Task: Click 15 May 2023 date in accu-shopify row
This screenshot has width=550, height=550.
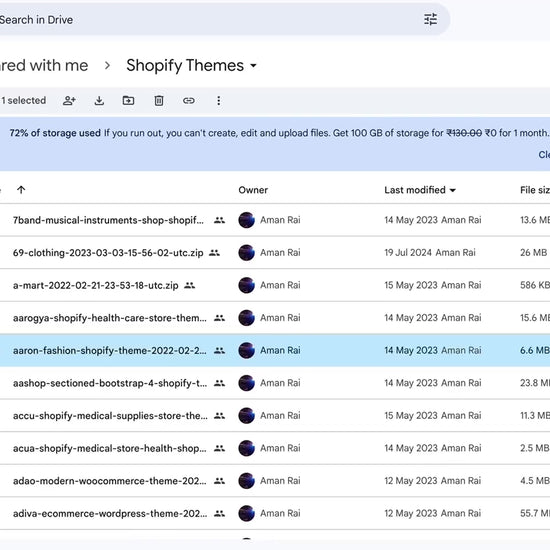Action: click(411, 416)
